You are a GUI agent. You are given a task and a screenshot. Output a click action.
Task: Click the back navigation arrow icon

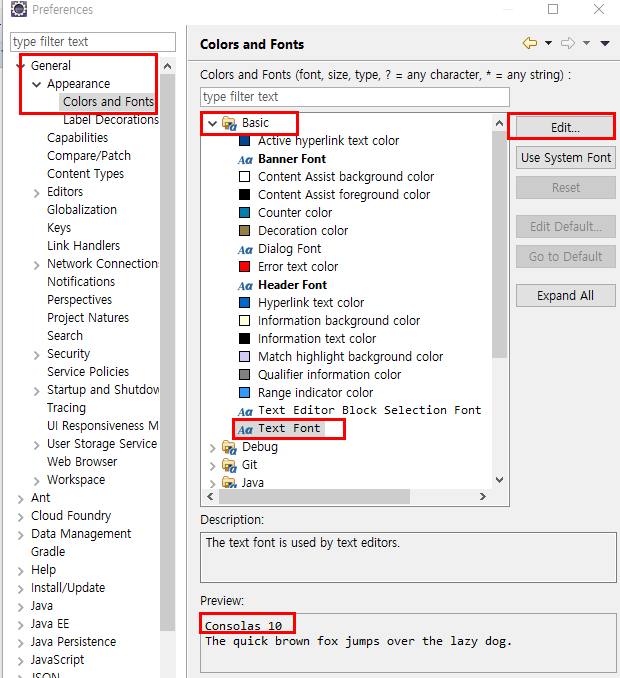click(x=530, y=43)
